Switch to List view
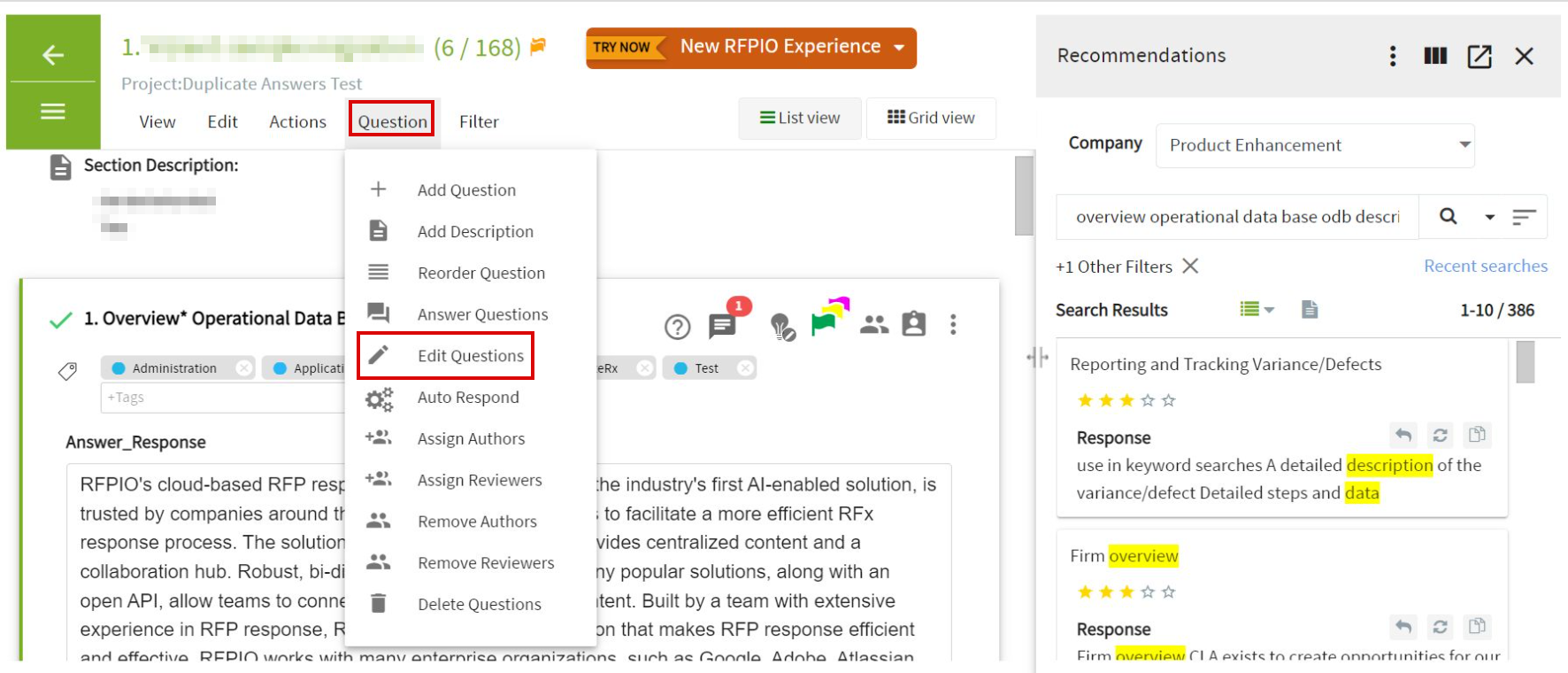The width and height of the screenshot is (1568, 673). point(800,118)
